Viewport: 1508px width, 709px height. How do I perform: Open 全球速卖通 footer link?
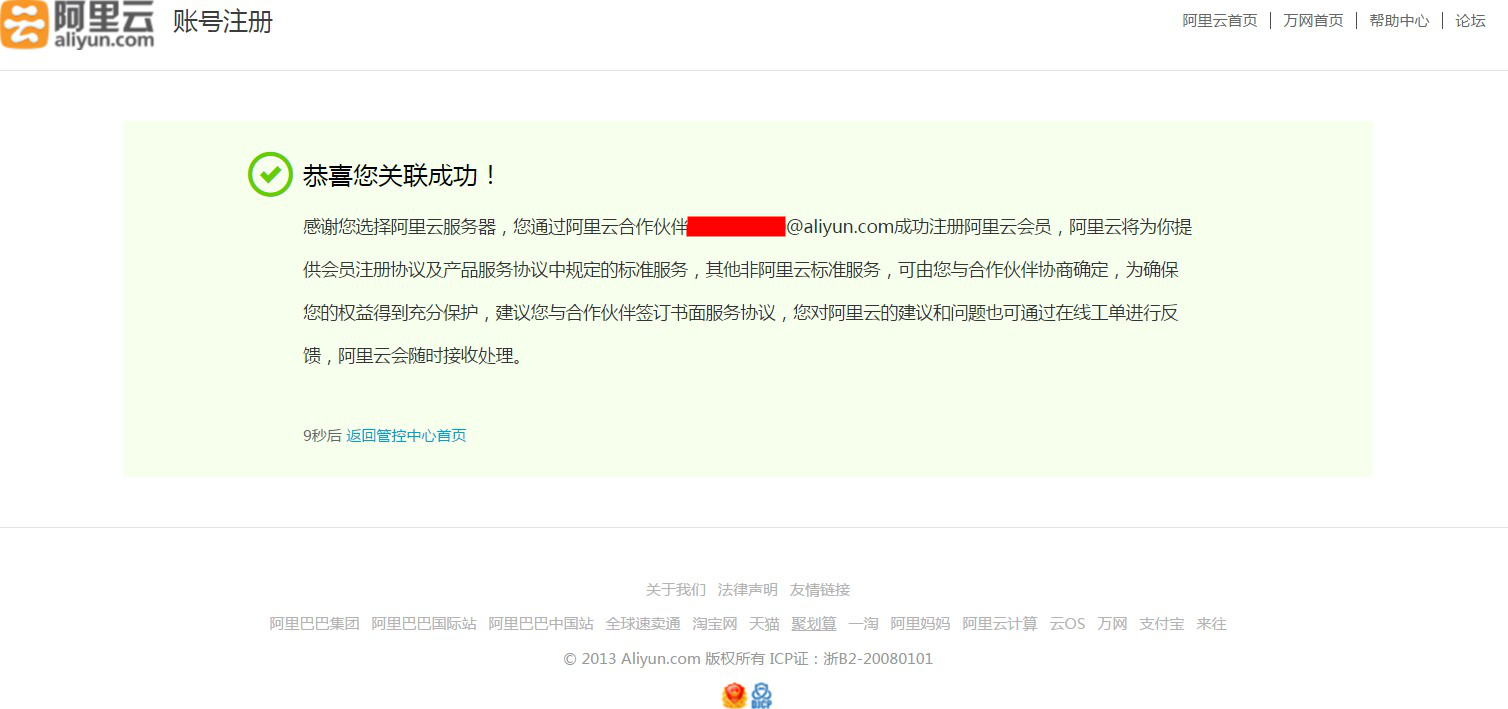coord(643,624)
